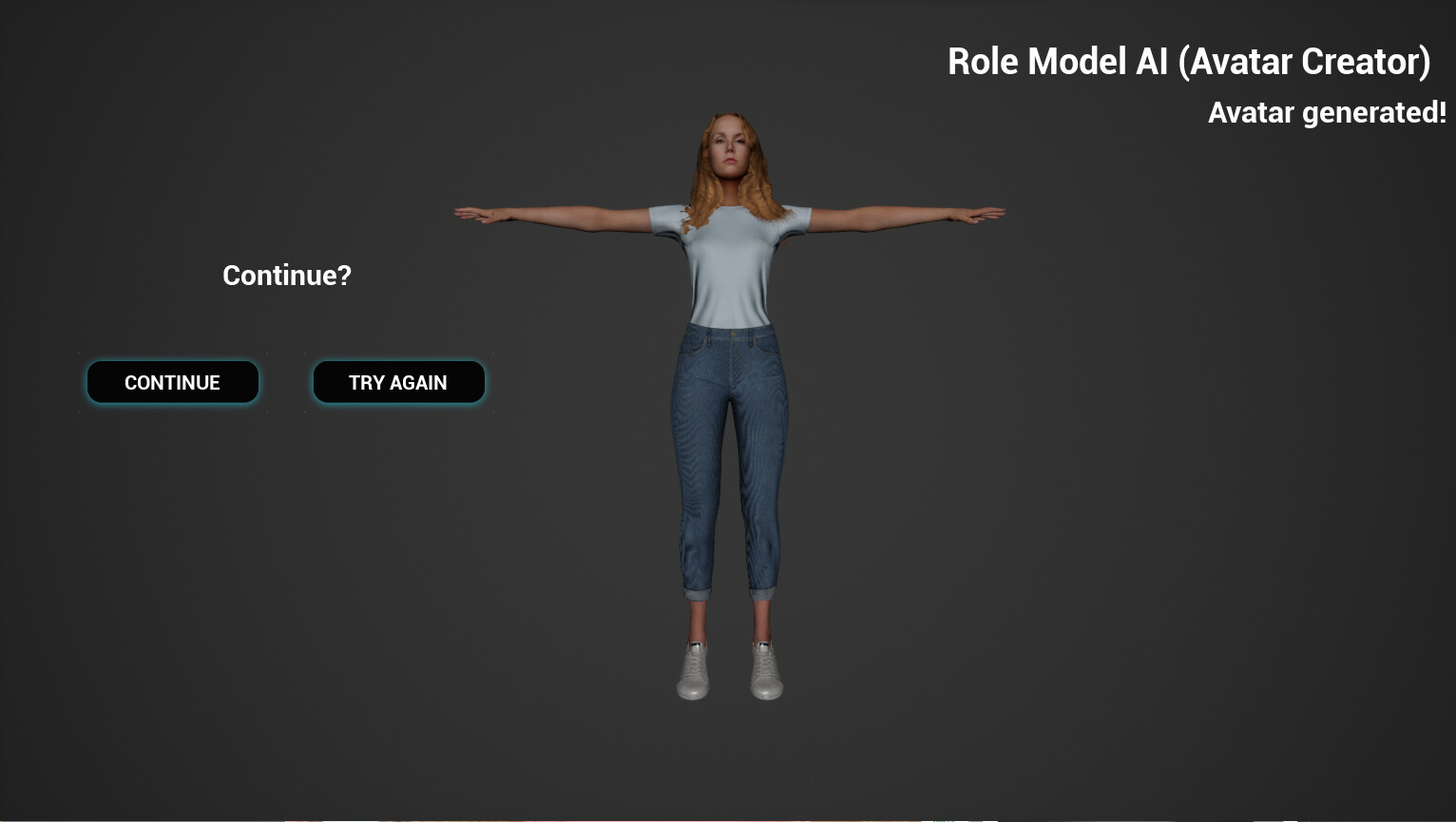Click TRY AGAIN to regenerate the avatar

398,382
